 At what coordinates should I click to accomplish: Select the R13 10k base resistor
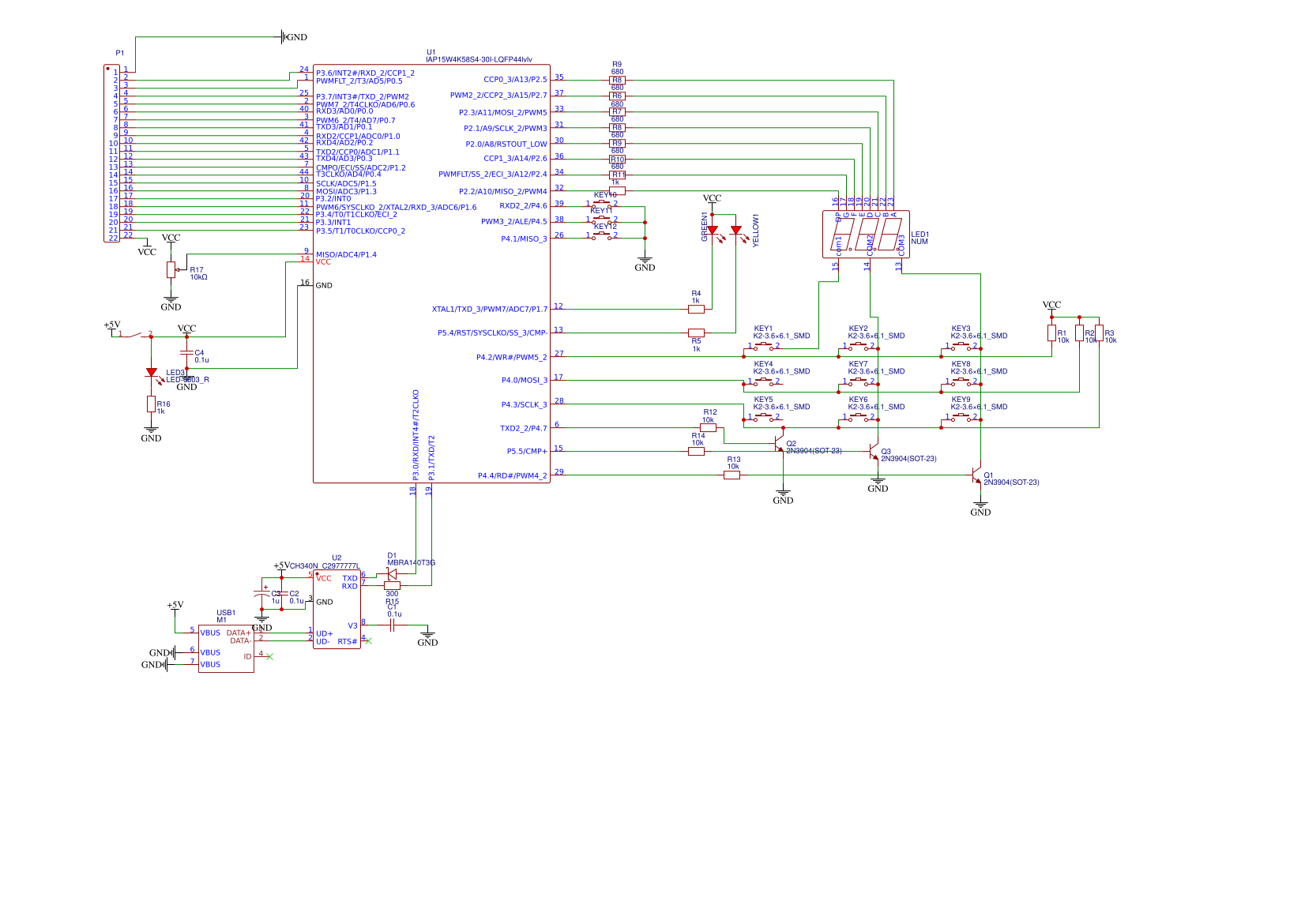click(732, 475)
